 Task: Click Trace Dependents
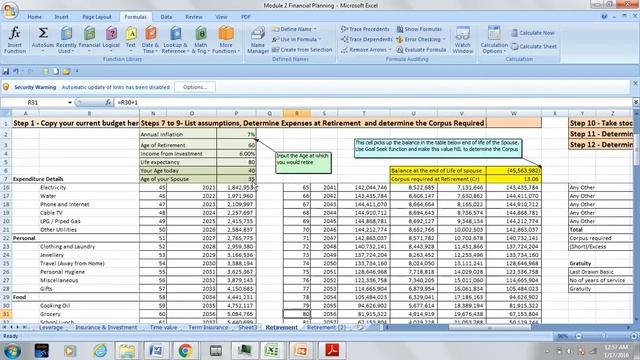[x=367, y=39]
